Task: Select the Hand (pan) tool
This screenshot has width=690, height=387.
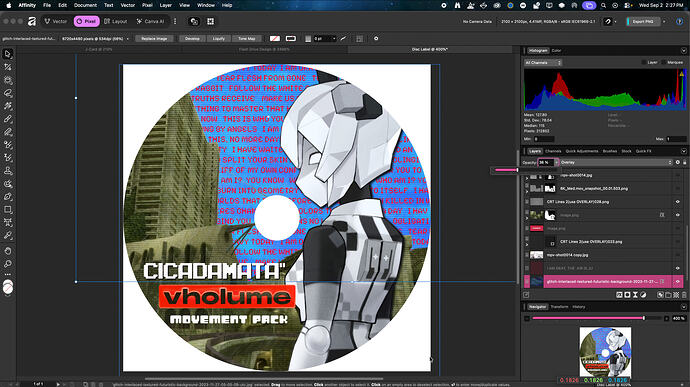Action: pos(7,251)
